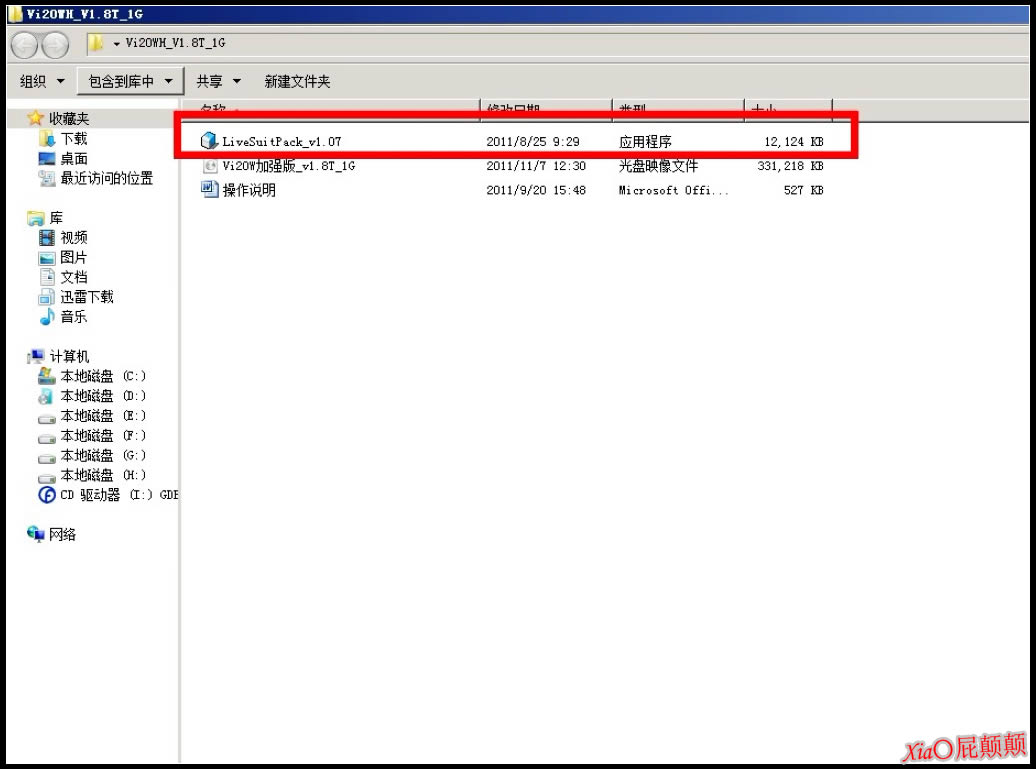1036x769 pixels.
Task: Open 最近访问的位置 in favorites
Action: [105, 179]
